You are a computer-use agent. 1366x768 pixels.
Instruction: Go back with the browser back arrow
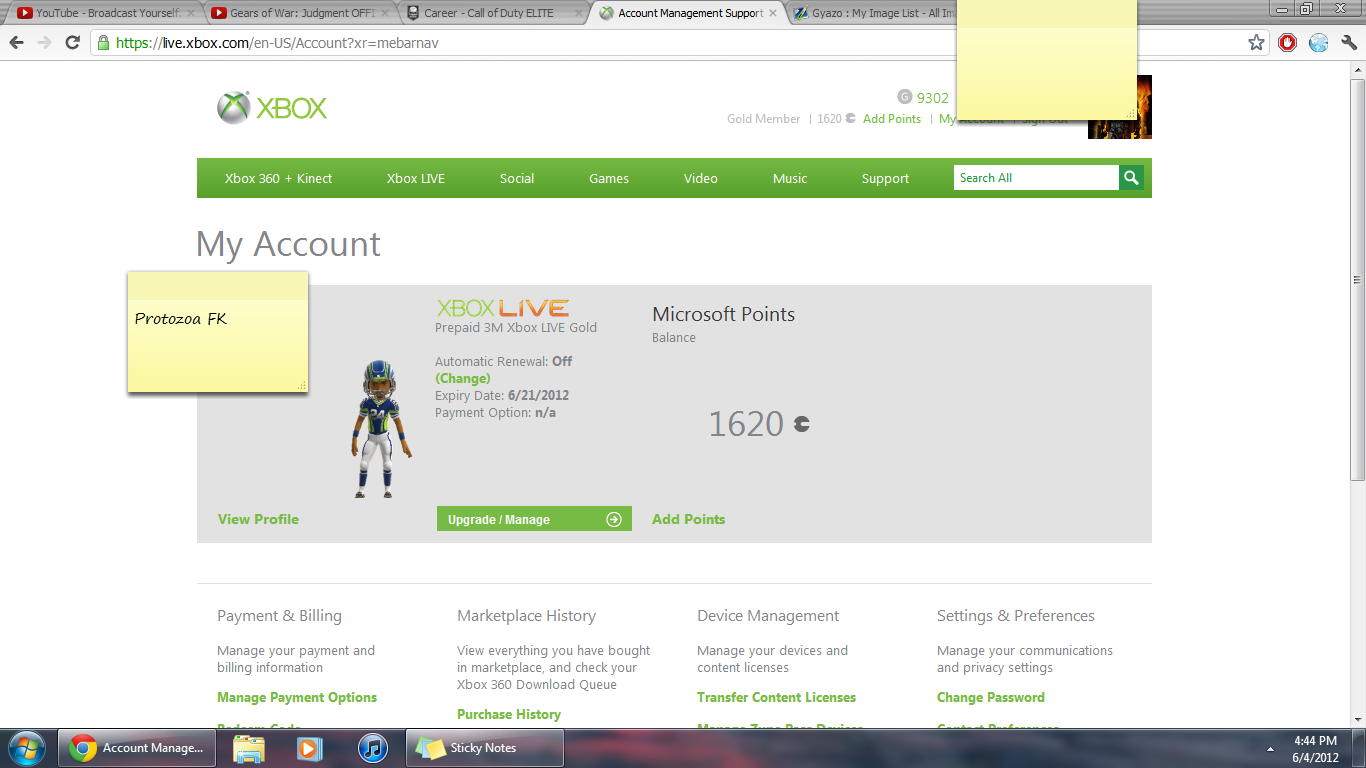point(17,43)
